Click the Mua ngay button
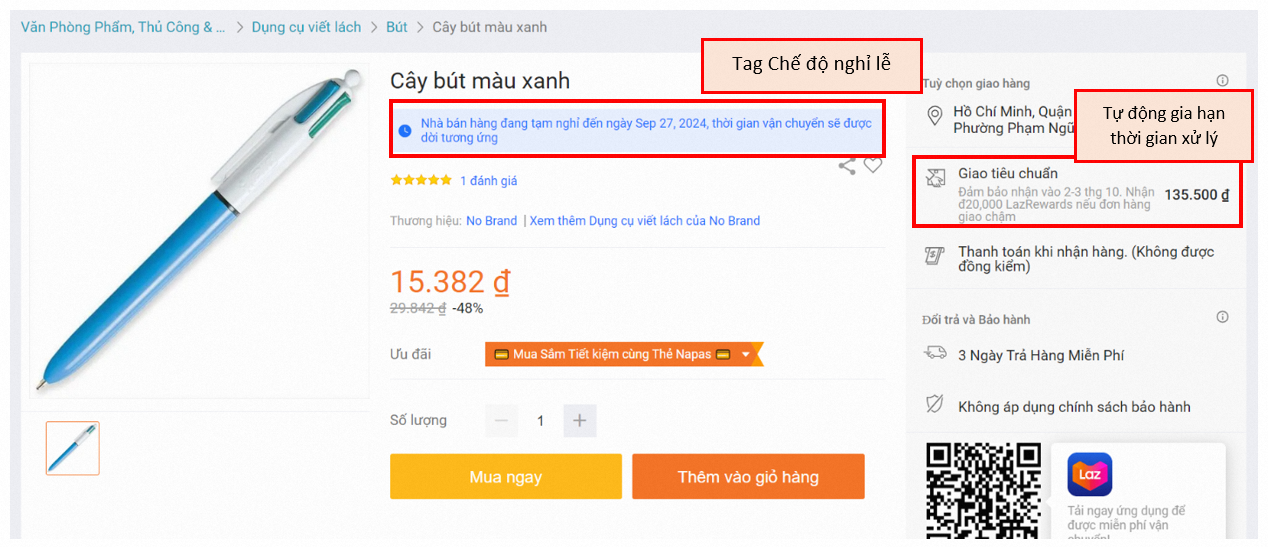Viewport: 1268px width, 547px height. [x=506, y=477]
